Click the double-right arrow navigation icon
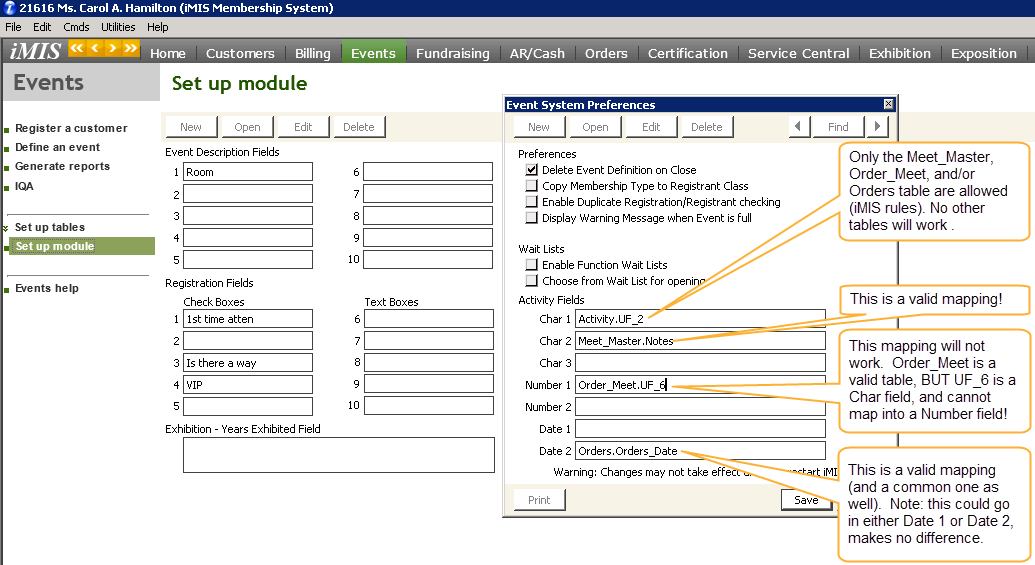Screen dimensions: 1035x565 click(x=130, y=48)
